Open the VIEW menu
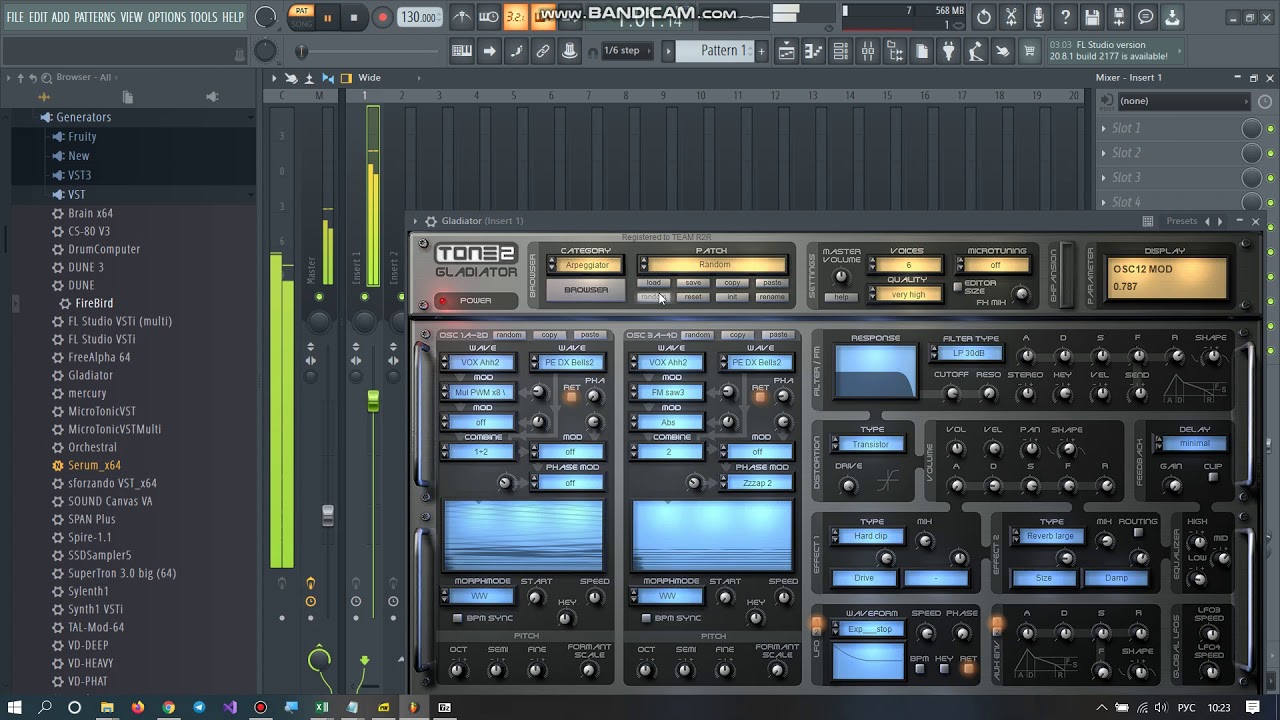 point(132,17)
